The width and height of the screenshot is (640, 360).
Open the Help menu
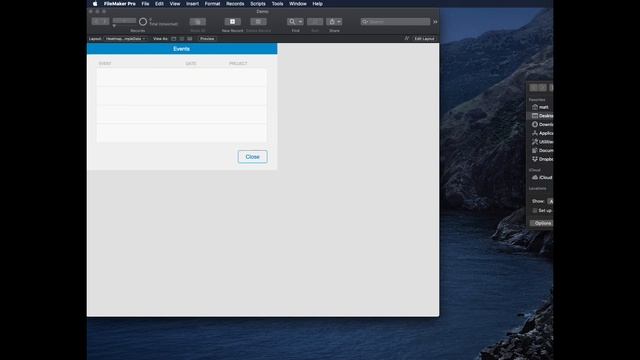pyautogui.click(x=318, y=4)
